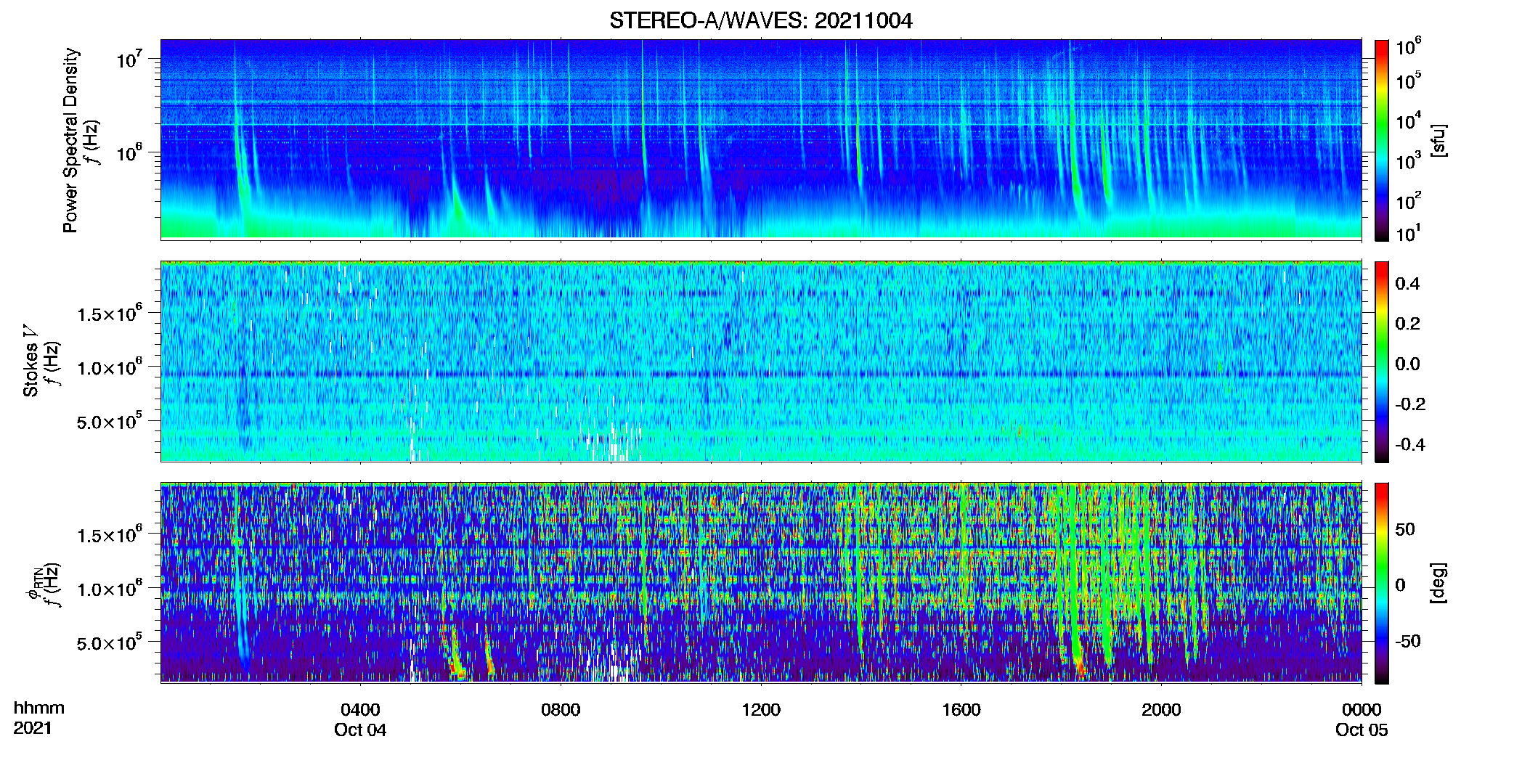1522x784 pixels.
Task: Click the Power Spectral Density axis label
Action: [x=70, y=140]
